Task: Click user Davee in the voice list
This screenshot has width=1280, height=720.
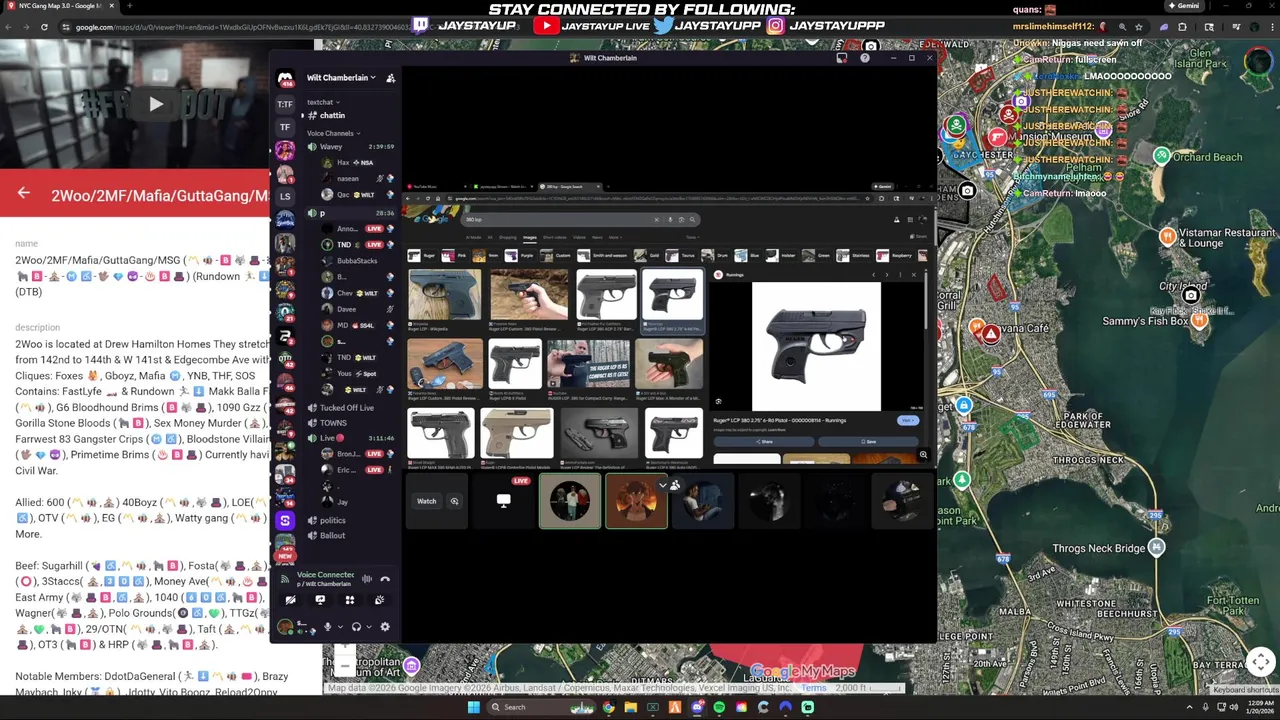Action: pyautogui.click(x=346, y=309)
